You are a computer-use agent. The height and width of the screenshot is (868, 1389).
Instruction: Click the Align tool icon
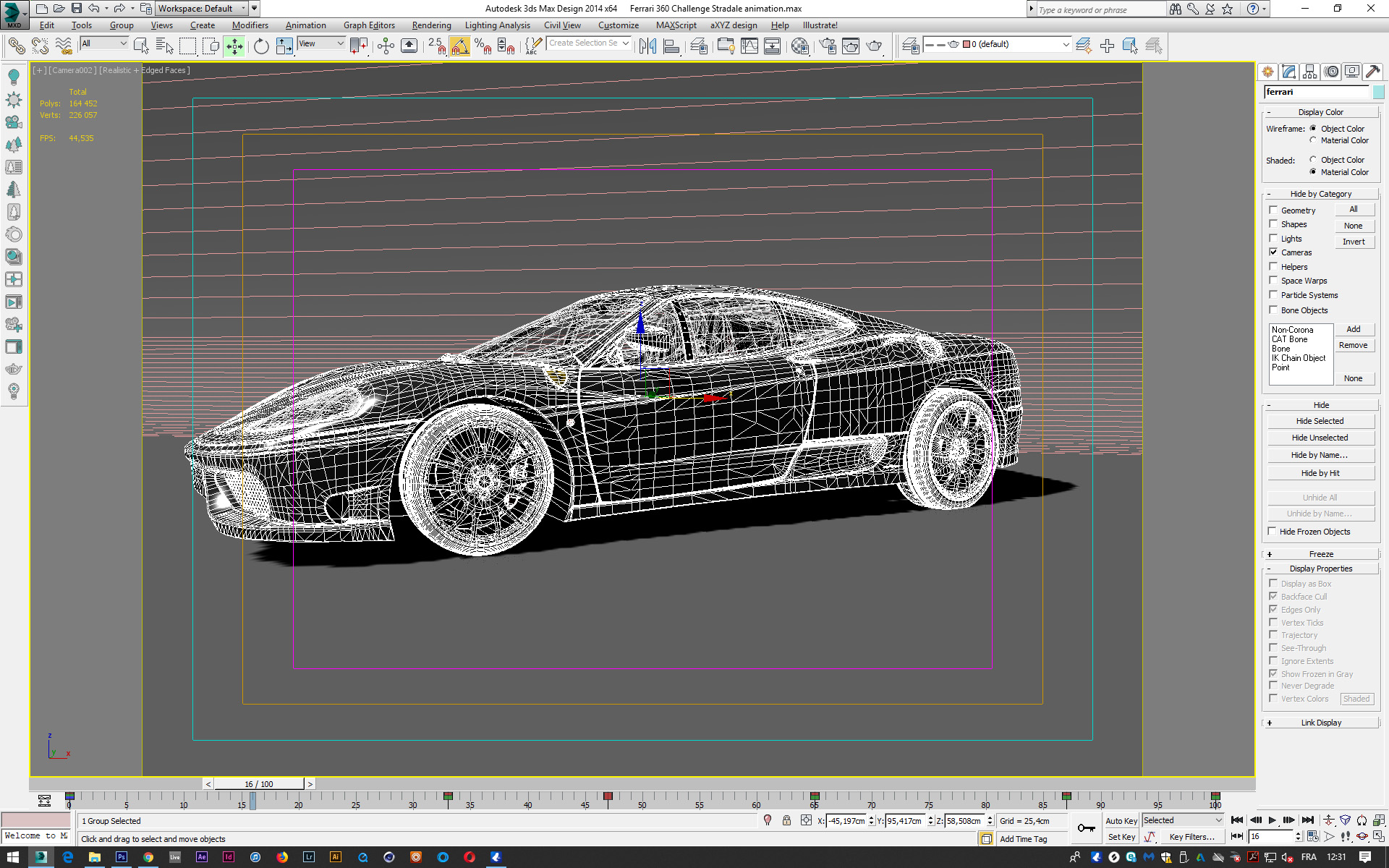tap(671, 46)
